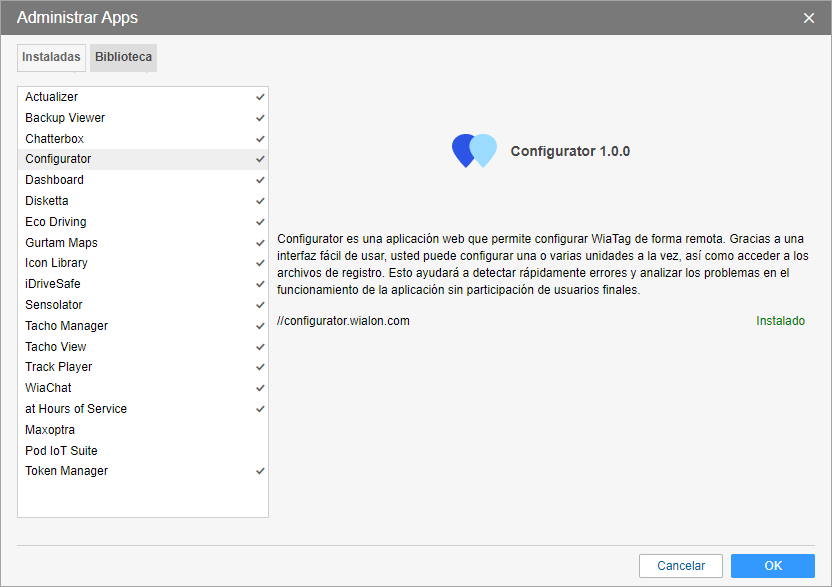The width and height of the screenshot is (832, 587).
Task: Switch to the Biblioteca tab
Action: 123,58
